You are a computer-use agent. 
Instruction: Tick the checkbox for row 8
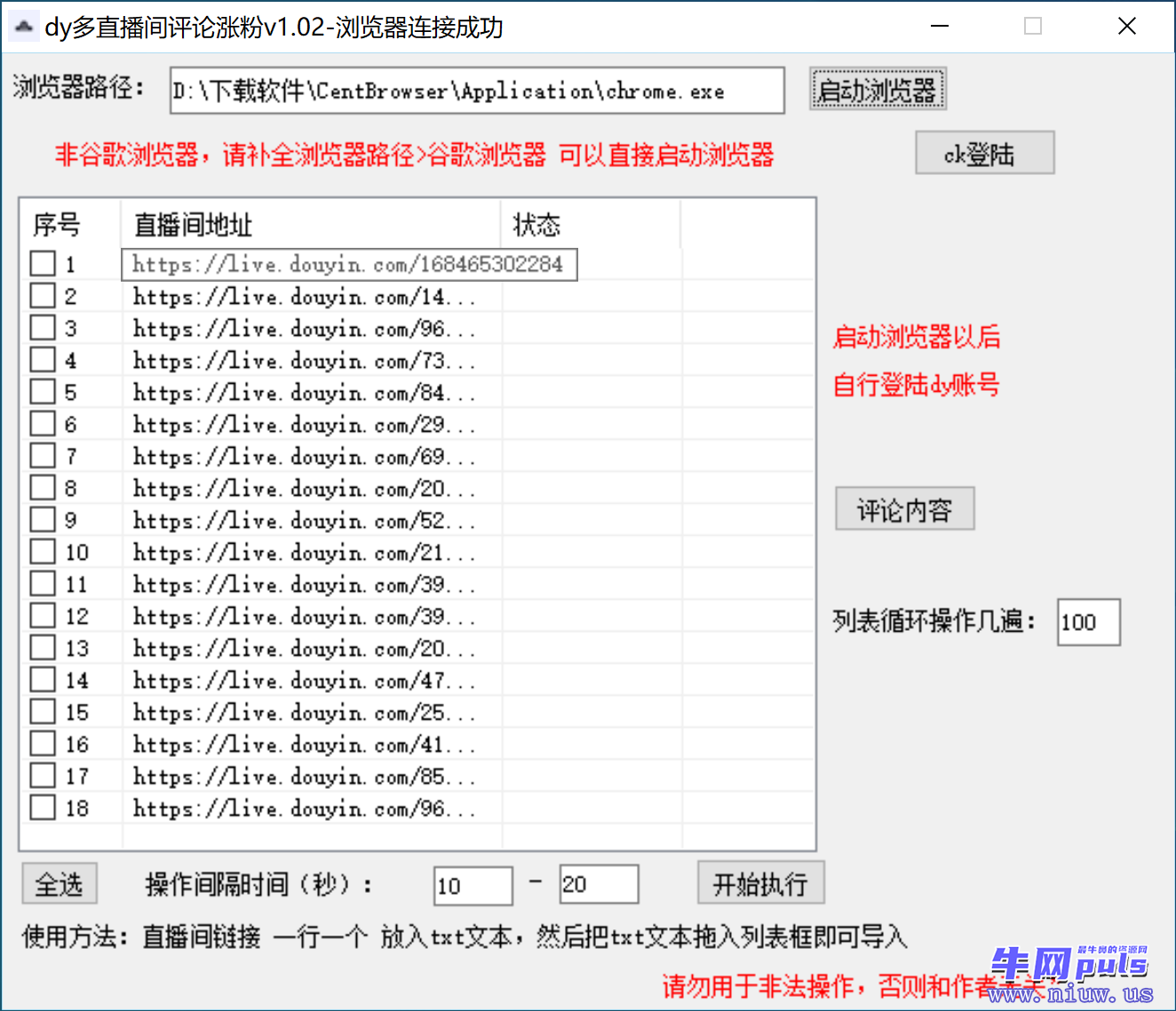pyautogui.click(x=43, y=487)
